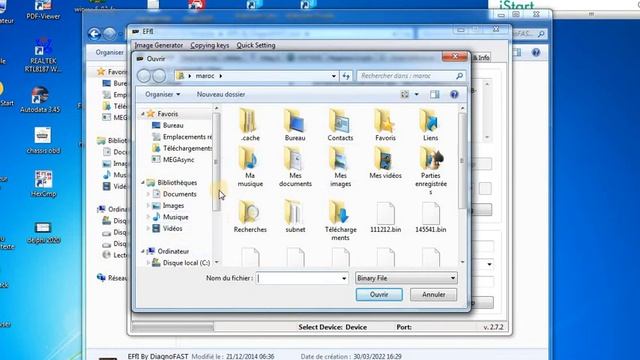Open the view options dropdown arrow

pyautogui.click(x=416, y=94)
